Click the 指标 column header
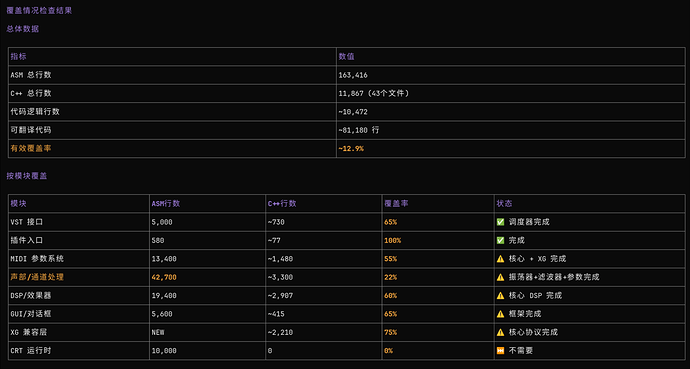Viewport: 690px width, 369px height. 18,57
